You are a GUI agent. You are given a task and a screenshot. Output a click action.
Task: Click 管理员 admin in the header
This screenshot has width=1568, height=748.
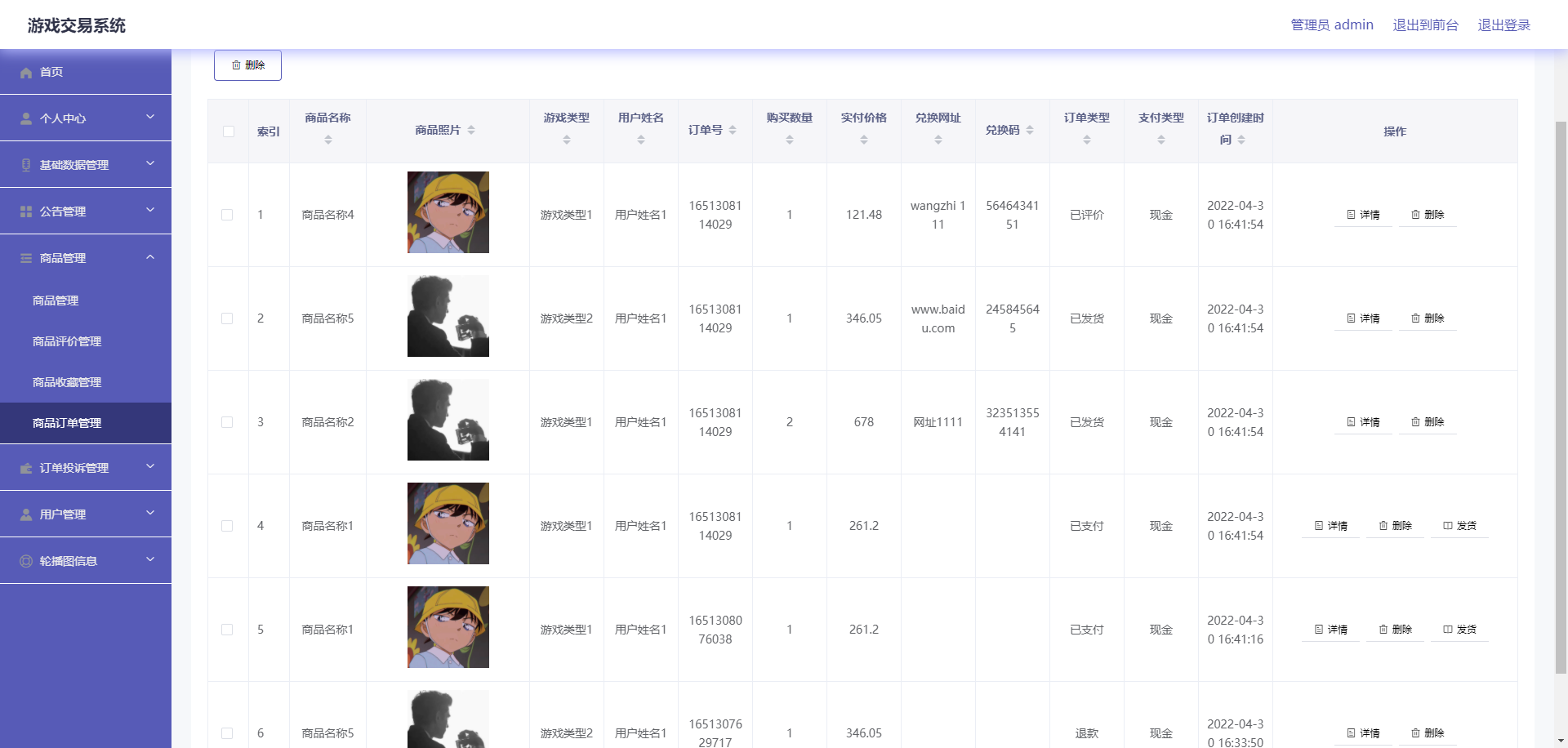[1332, 25]
